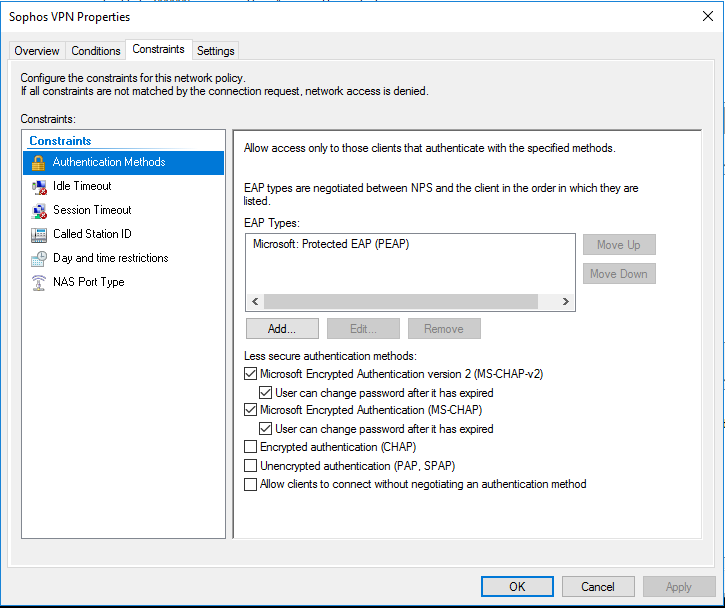The width and height of the screenshot is (725, 608).
Task: Enable Unencrypted authentication (PAP, SPAP)
Action: click(250, 466)
